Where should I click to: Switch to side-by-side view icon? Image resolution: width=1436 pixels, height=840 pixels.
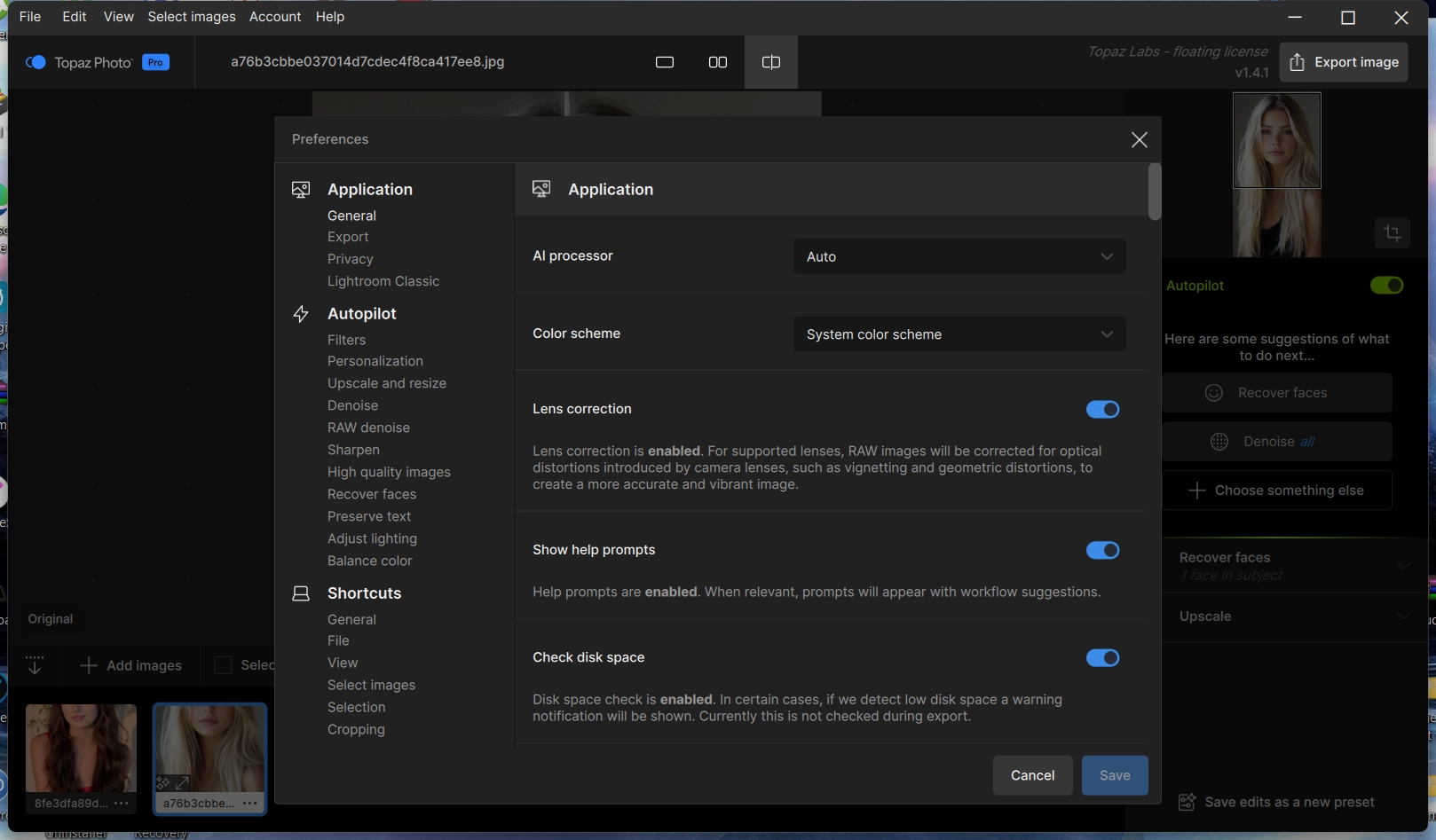pyautogui.click(x=718, y=62)
